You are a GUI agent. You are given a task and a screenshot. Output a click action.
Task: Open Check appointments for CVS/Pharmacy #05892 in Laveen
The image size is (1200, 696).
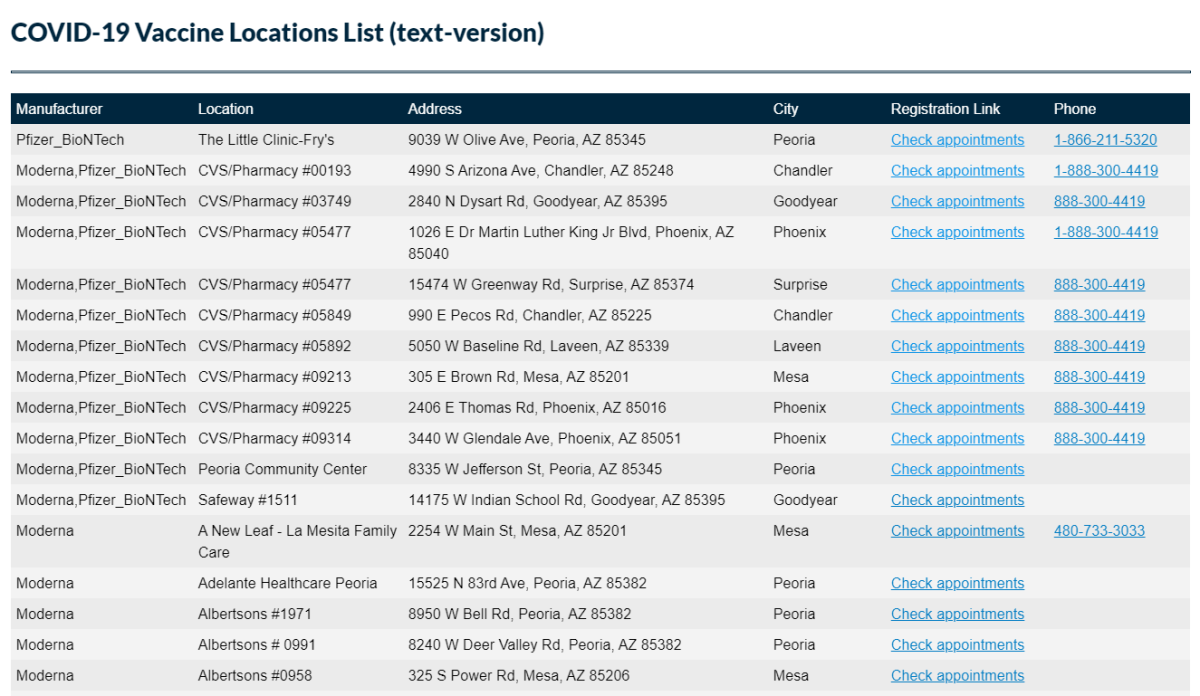[x=957, y=346]
